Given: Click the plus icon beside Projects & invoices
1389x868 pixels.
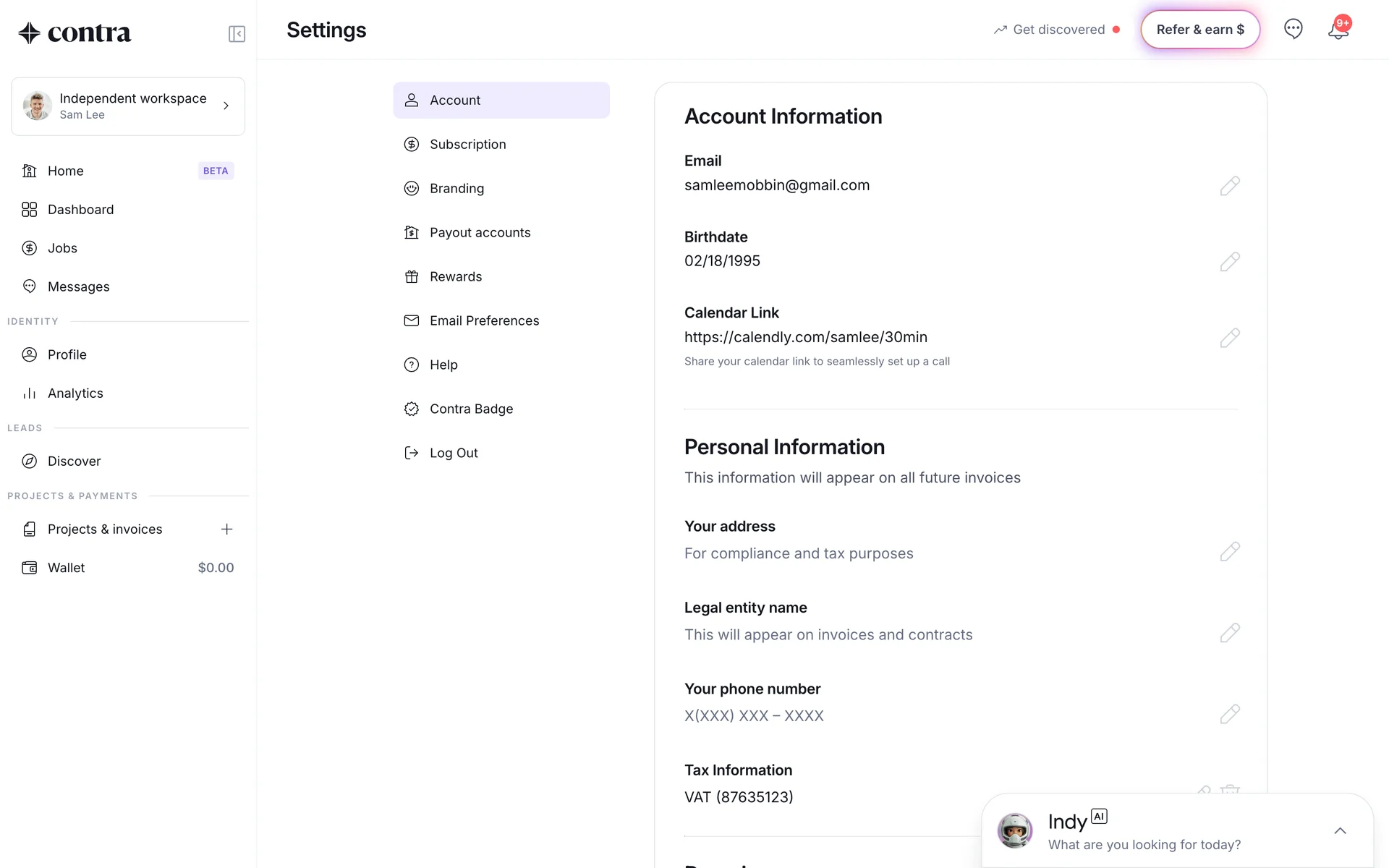Looking at the screenshot, I should (x=226, y=529).
